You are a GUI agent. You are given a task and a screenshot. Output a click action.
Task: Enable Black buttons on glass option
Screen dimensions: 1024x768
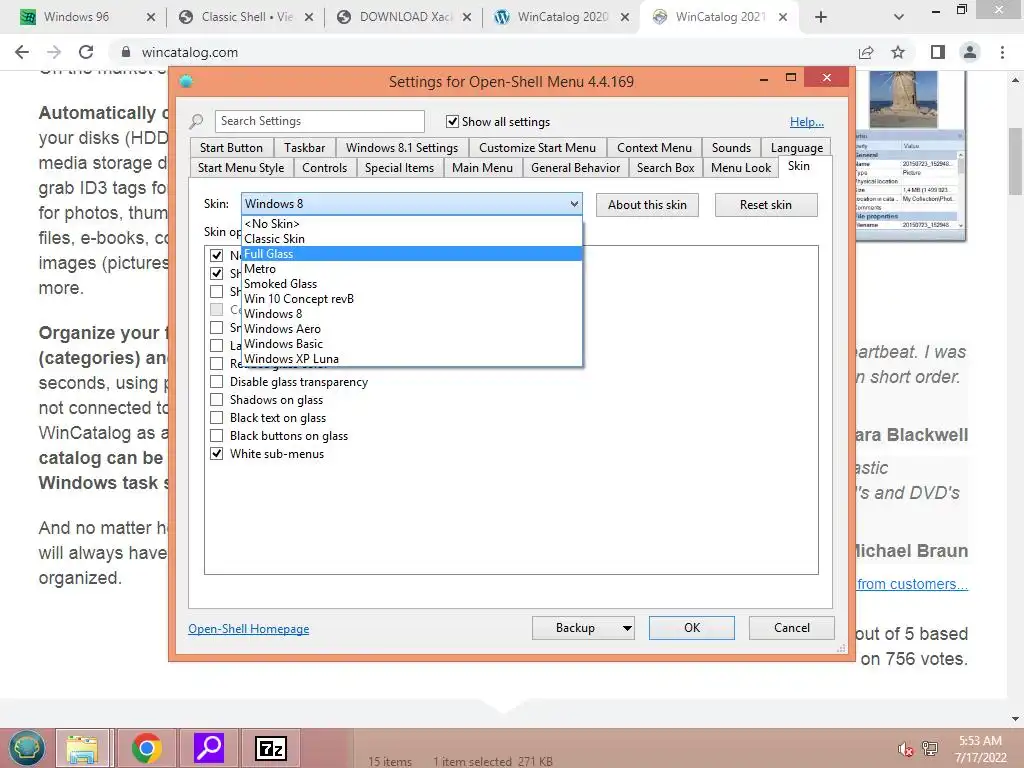(x=216, y=436)
